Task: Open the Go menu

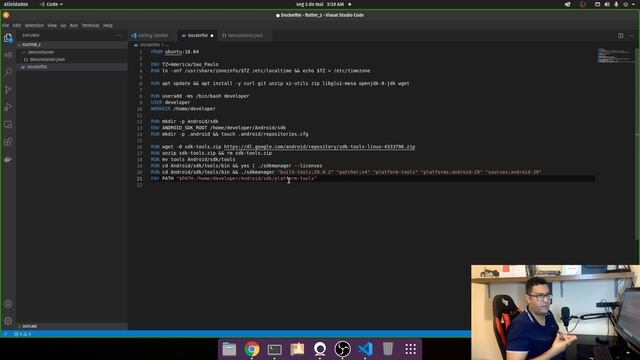Action: pyautogui.click(x=63, y=25)
